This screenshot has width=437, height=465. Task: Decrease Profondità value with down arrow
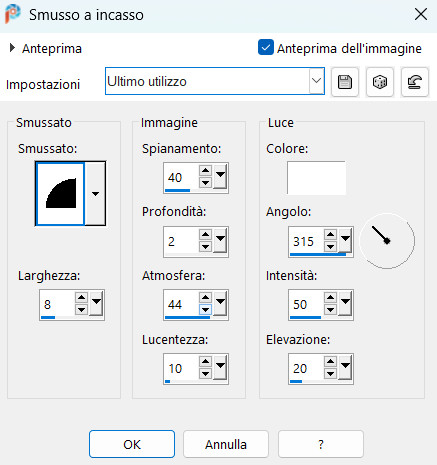(x=205, y=247)
